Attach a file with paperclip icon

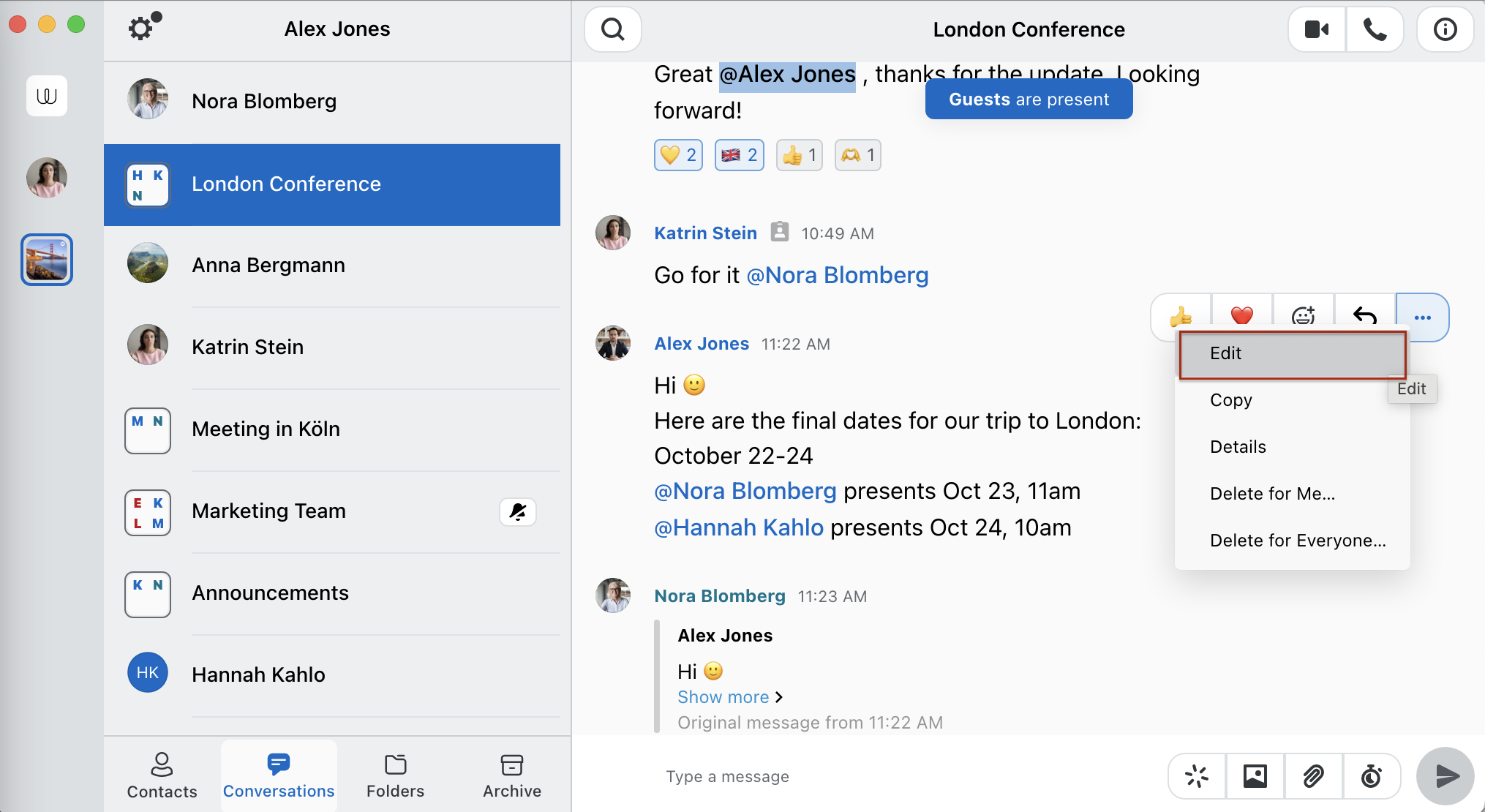[1313, 776]
